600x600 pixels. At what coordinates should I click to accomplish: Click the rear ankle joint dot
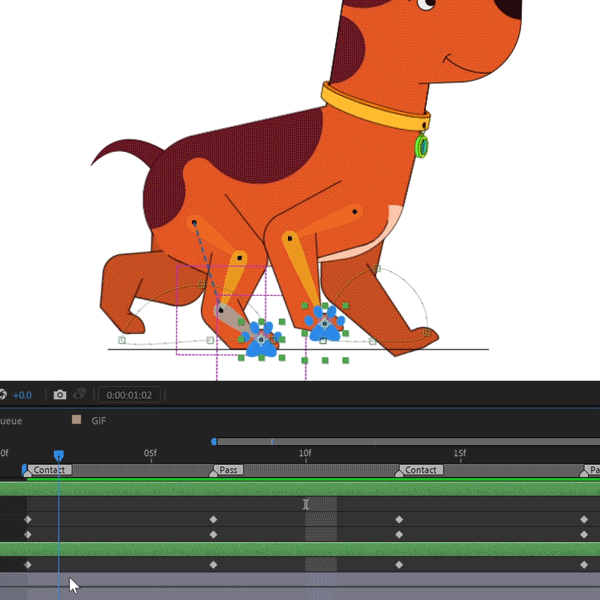coord(221,310)
